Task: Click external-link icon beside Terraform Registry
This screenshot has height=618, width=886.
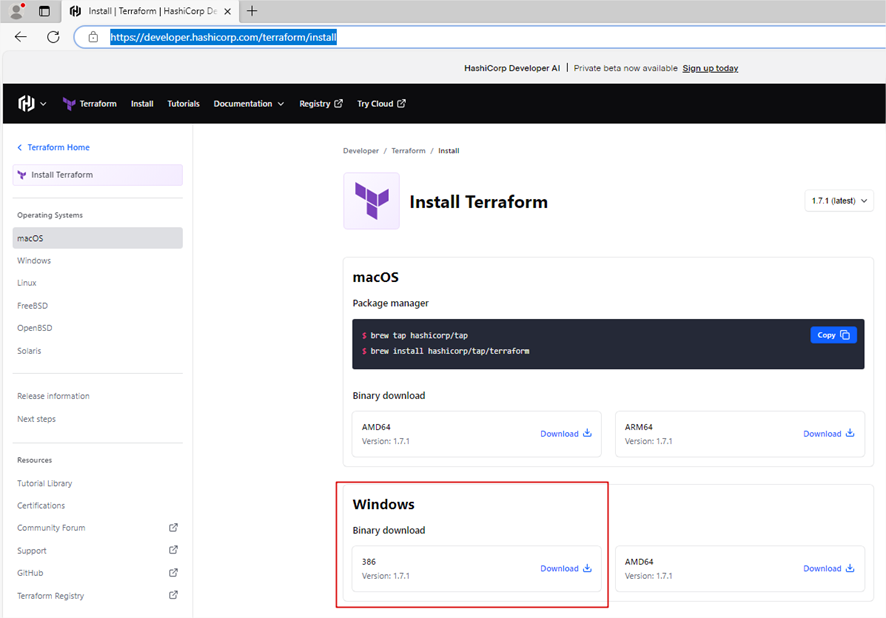Action: [x=173, y=595]
